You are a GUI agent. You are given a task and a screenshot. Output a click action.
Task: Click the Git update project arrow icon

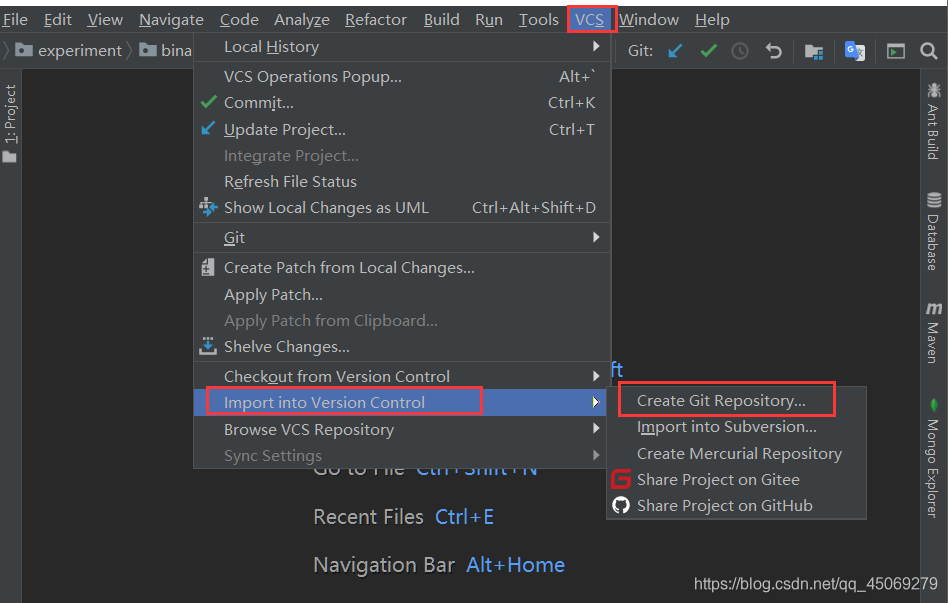(x=675, y=51)
